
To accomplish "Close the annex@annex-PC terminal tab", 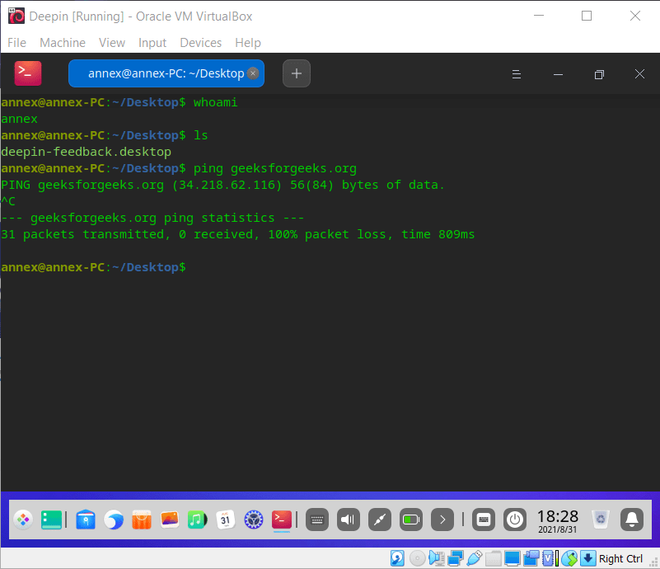I will [253, 74].
